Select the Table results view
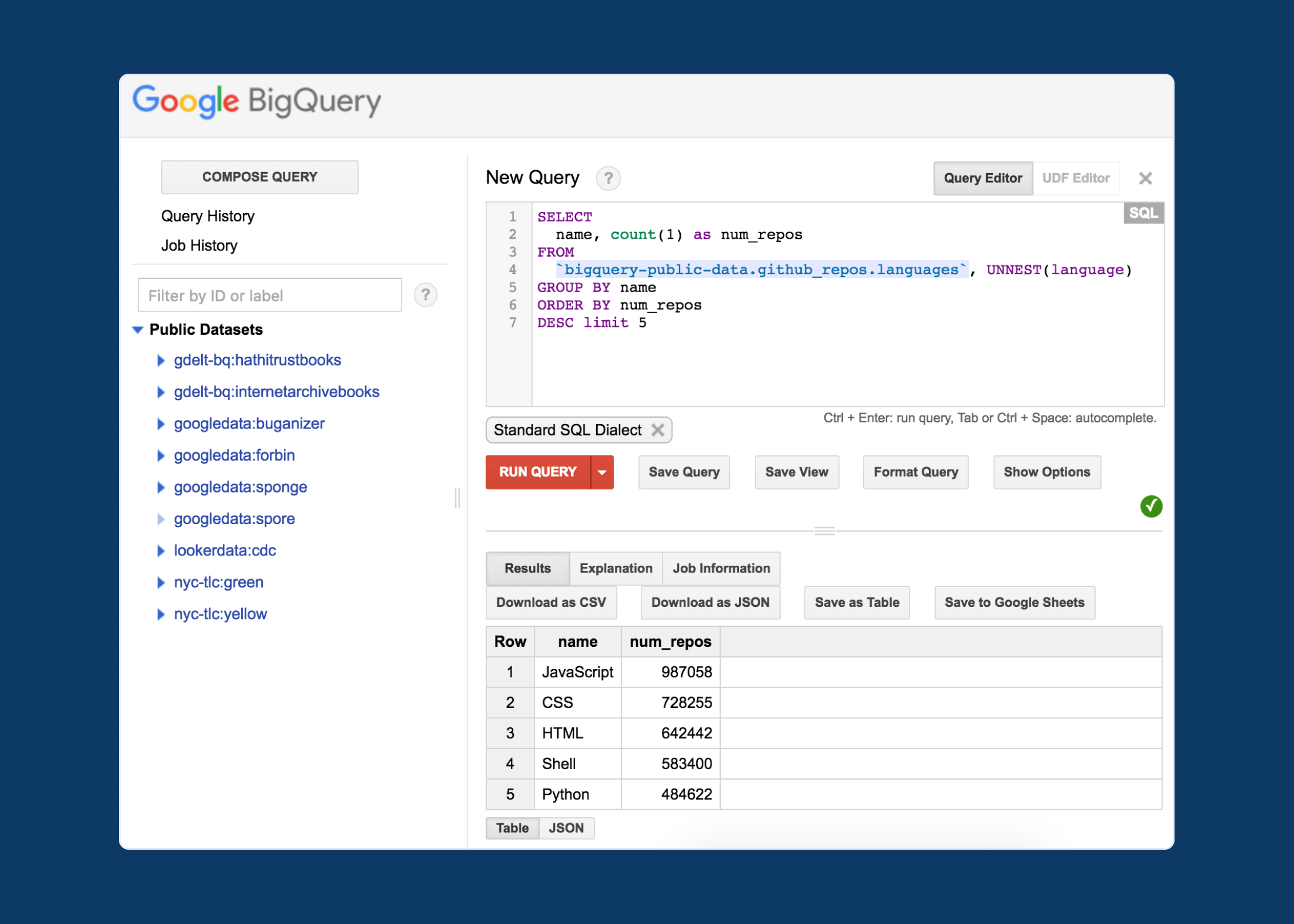 pos(512,828)
